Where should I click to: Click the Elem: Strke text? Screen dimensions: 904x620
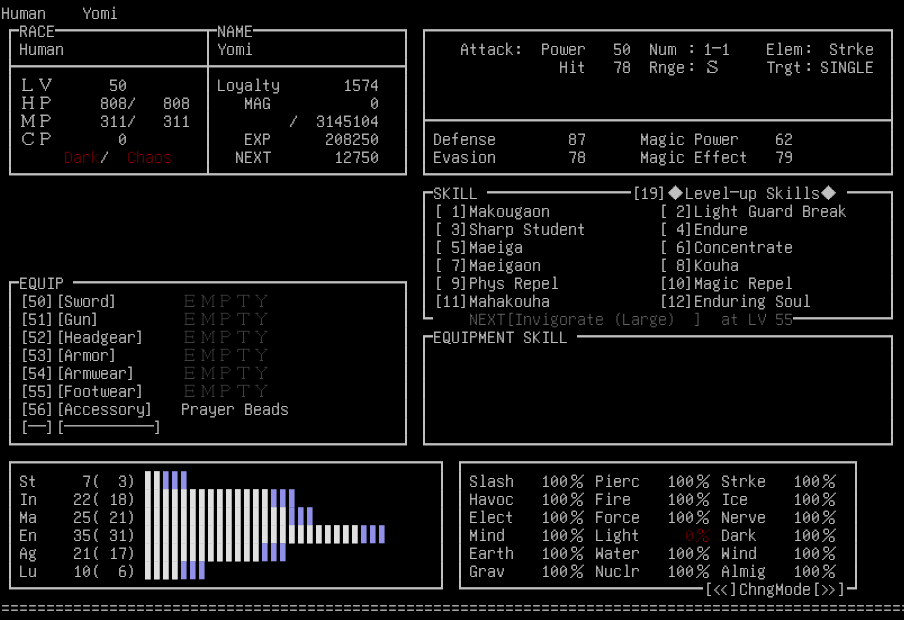tap(820, 50)
